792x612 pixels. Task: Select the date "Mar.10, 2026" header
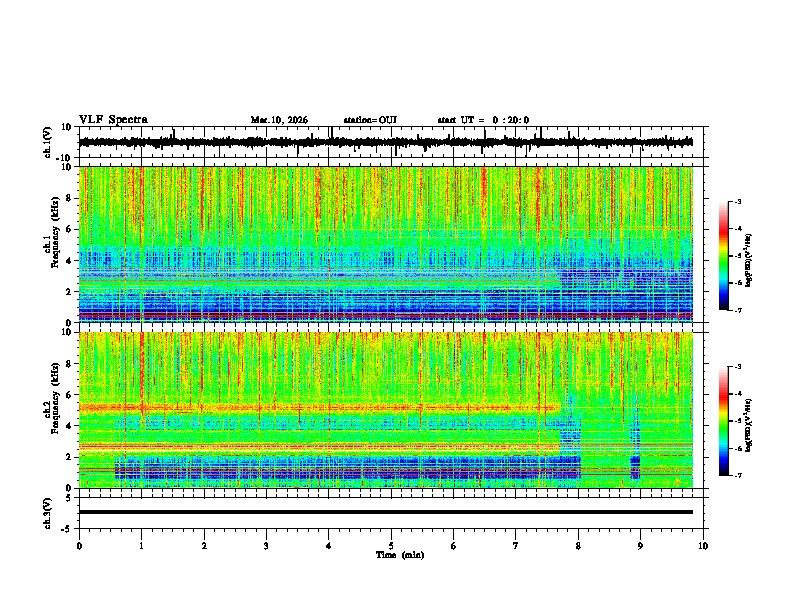click(x=279, y=120)
